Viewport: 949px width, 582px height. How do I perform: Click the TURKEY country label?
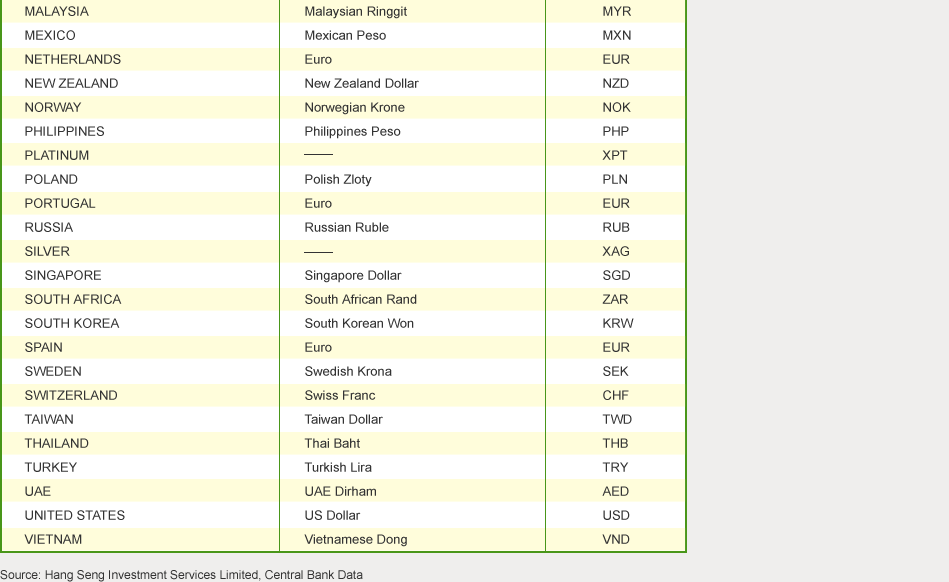pos(51,467)
